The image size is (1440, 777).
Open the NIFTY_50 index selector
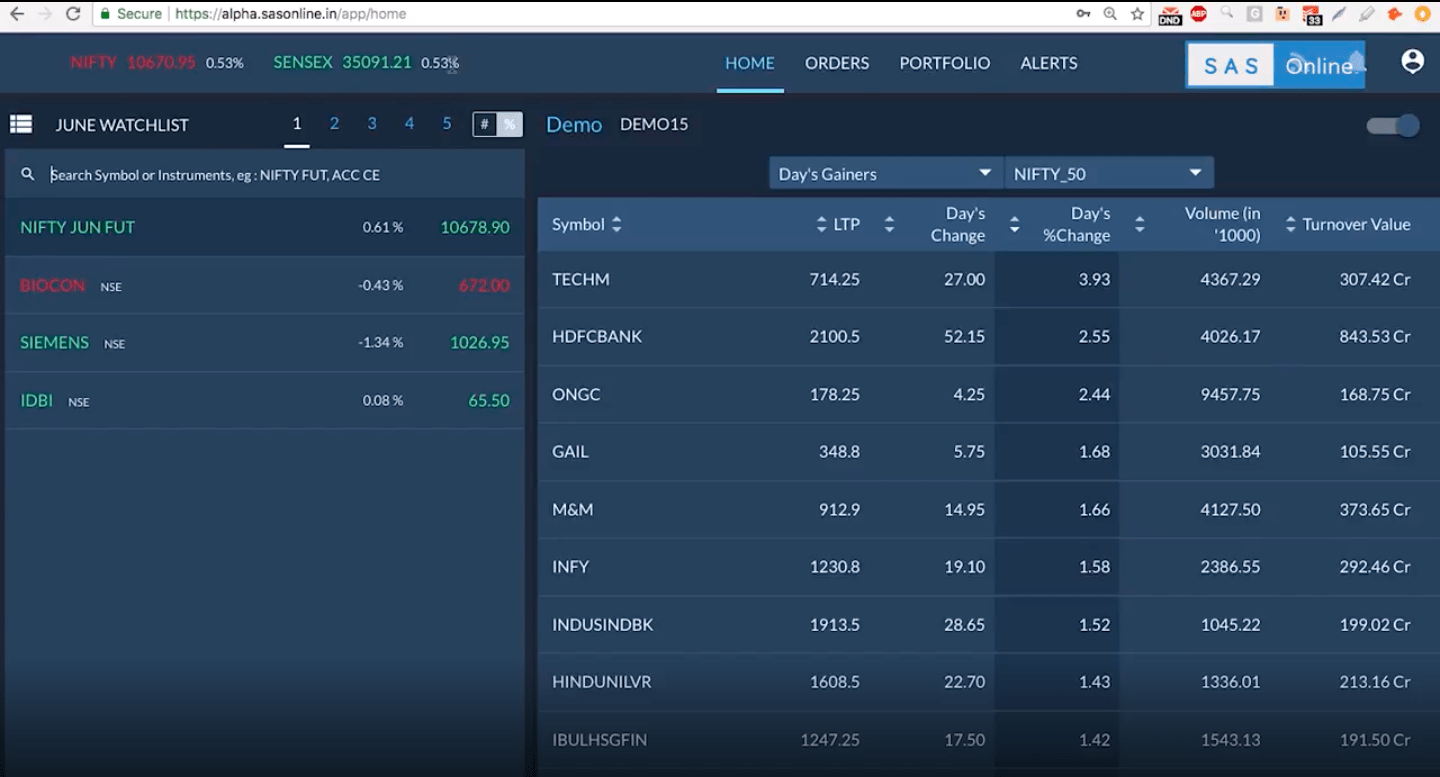coord(1108,172)
